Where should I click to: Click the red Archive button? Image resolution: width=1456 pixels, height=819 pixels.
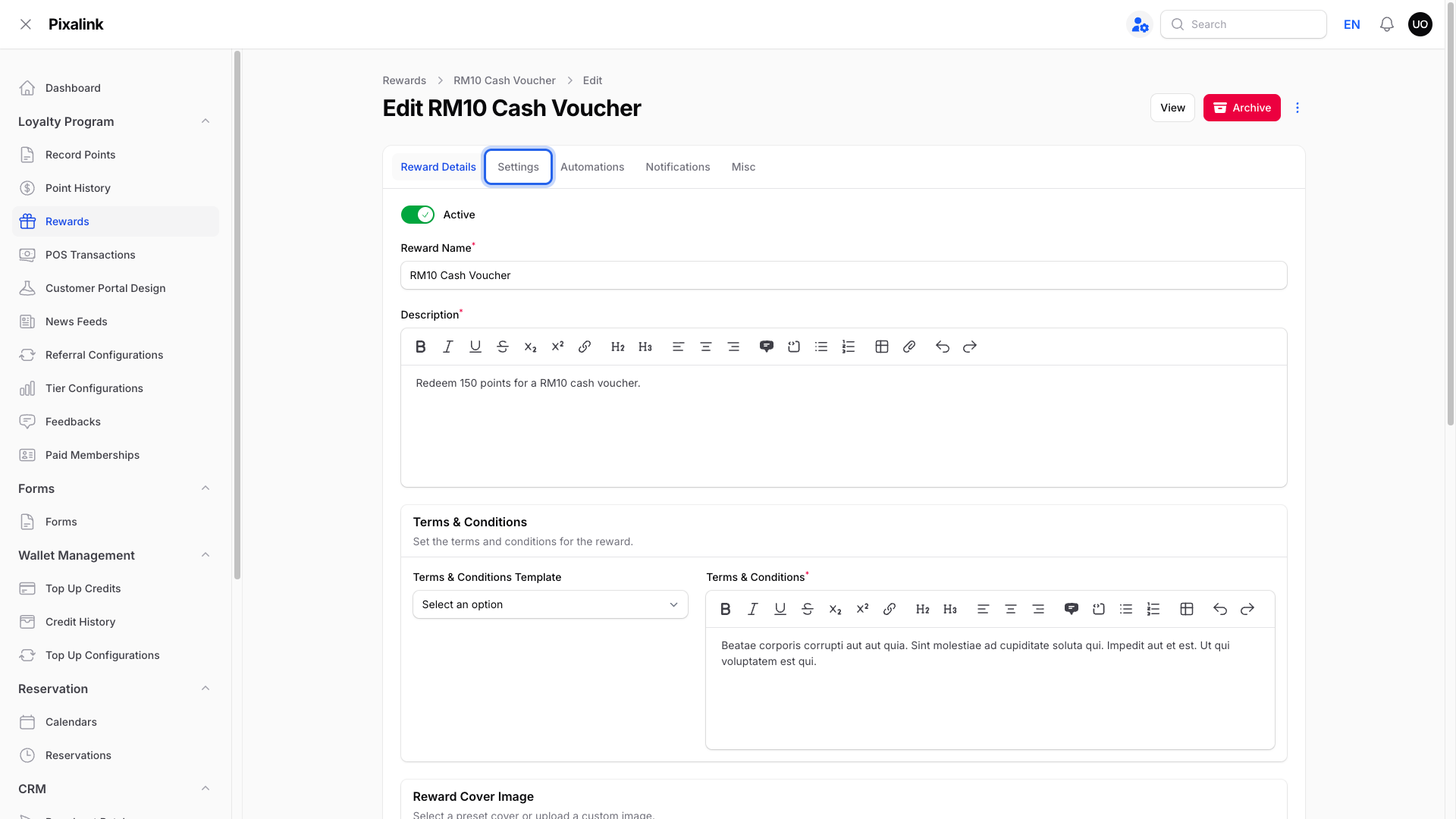tap(1242, 108)
